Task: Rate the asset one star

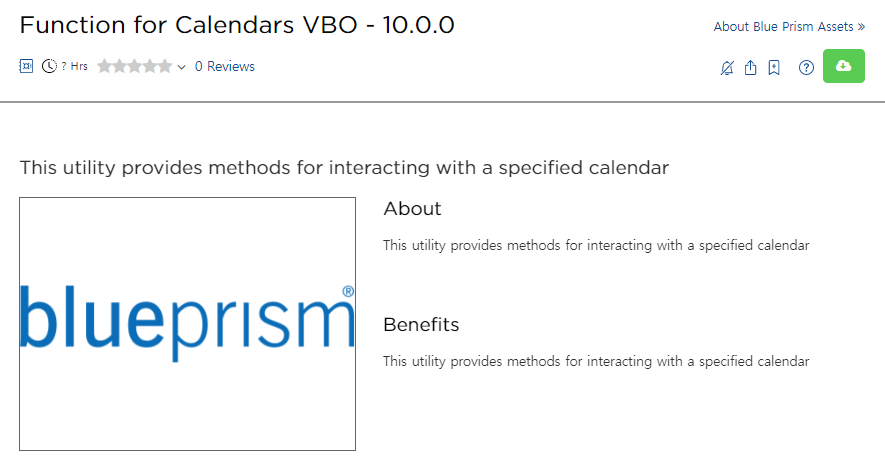Action: [104, 66]
